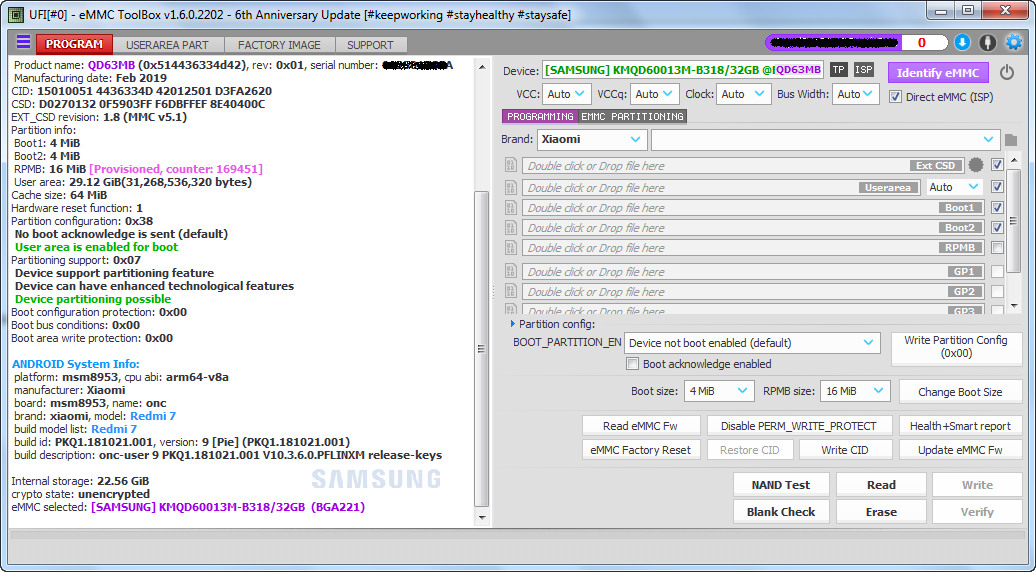Open the empty model dropdown next to Brand
This screenshot has height=572, width=1036.
825,139
